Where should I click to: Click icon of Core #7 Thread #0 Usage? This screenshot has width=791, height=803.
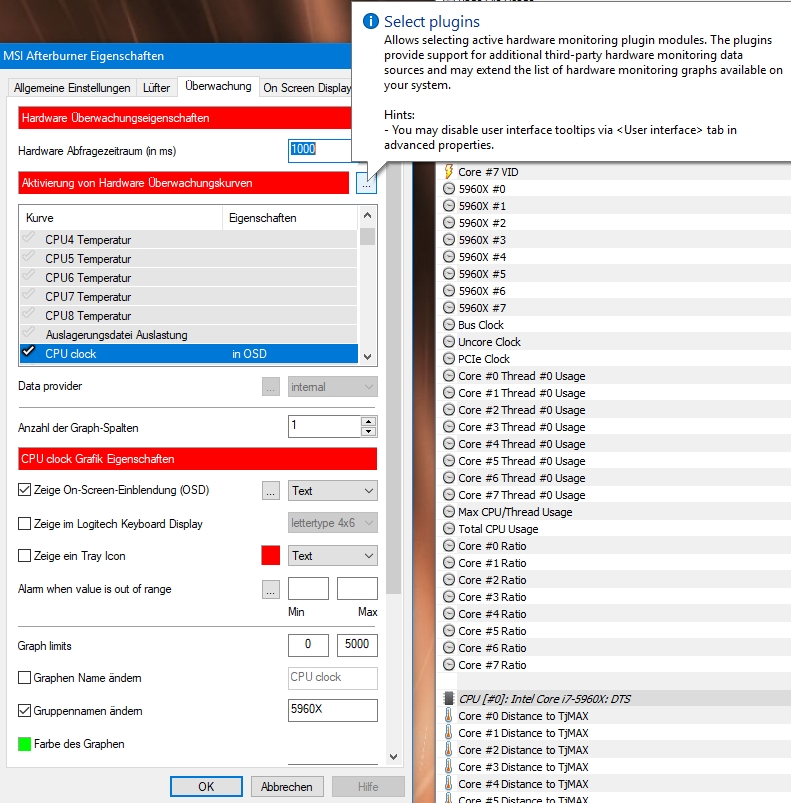pyautogui.click(x=448, y=494)
